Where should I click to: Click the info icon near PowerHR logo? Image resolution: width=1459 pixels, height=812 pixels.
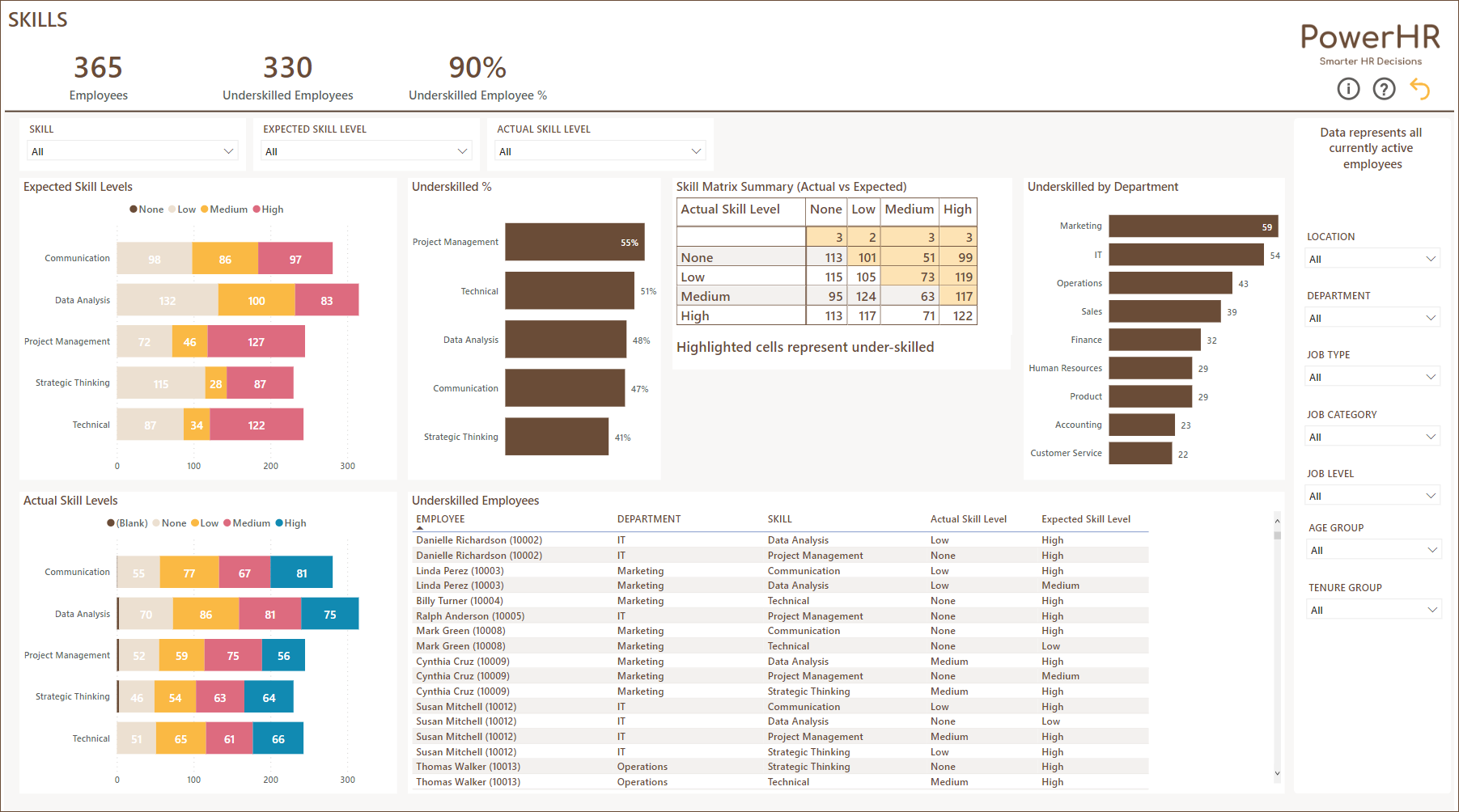point(1348,89)
